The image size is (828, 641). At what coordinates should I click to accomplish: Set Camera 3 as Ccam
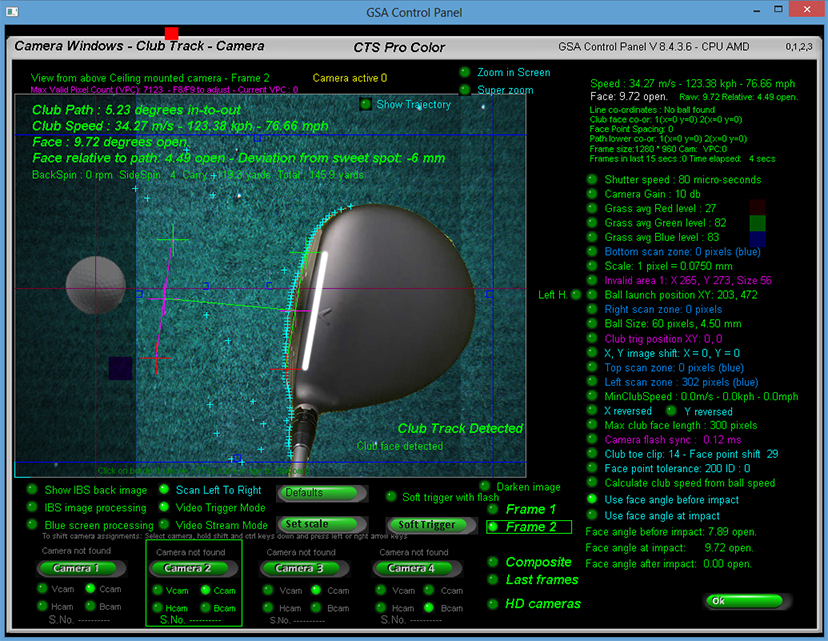coord(316,590)
